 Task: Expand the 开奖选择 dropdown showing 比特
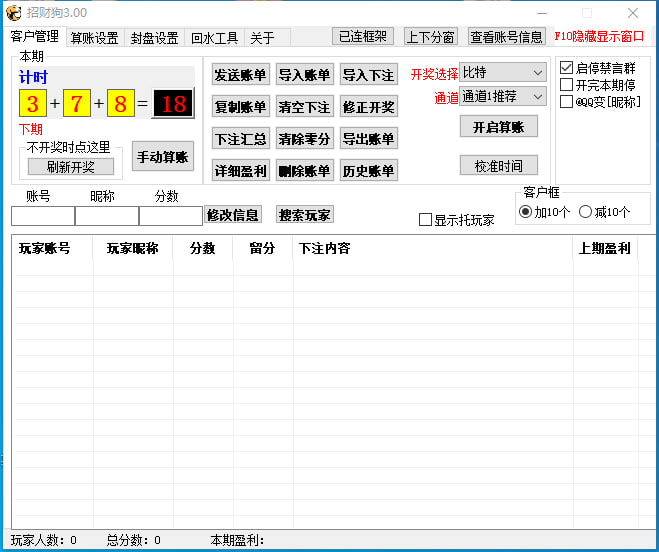503,73
